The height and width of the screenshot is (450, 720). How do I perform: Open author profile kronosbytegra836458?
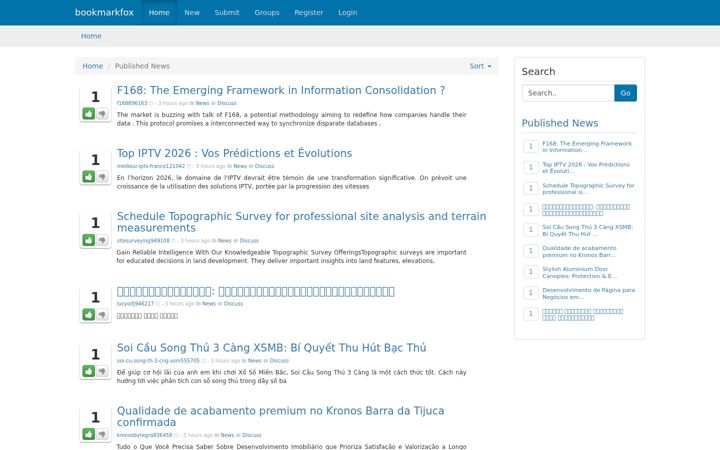pos(144,435)
